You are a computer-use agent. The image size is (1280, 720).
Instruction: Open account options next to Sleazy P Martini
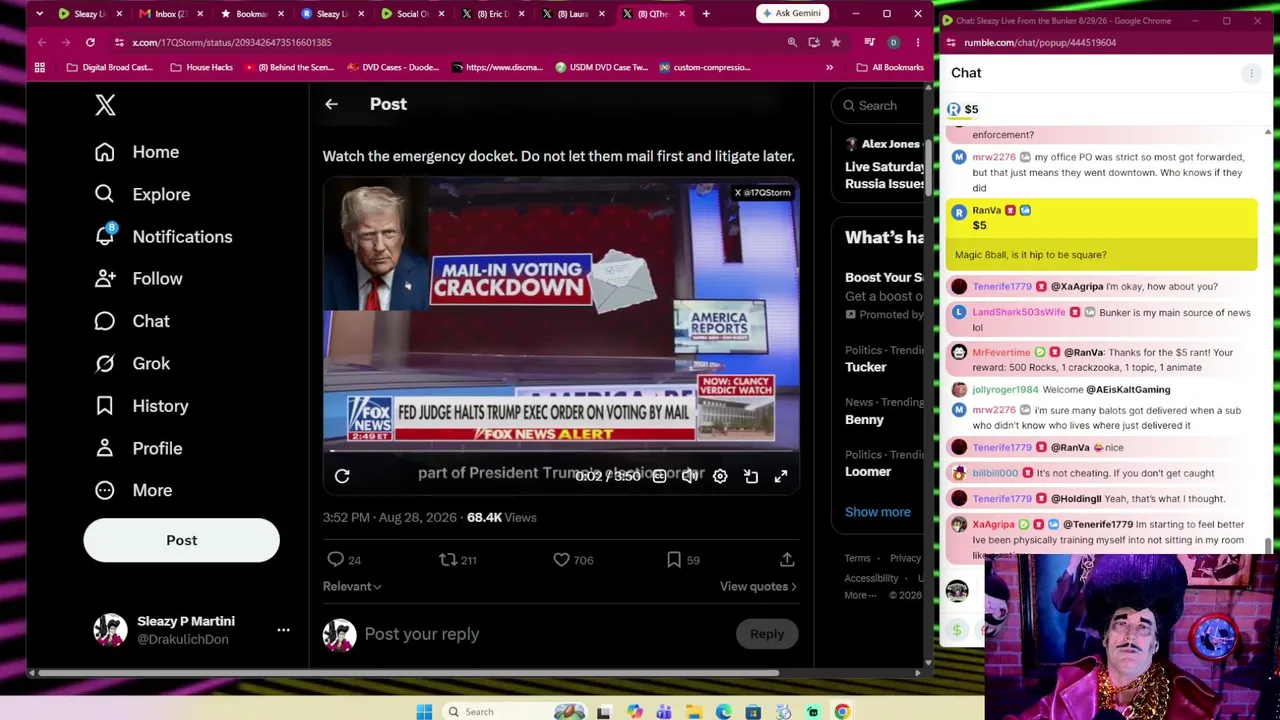pyautogui.click(x=283, y=630)
